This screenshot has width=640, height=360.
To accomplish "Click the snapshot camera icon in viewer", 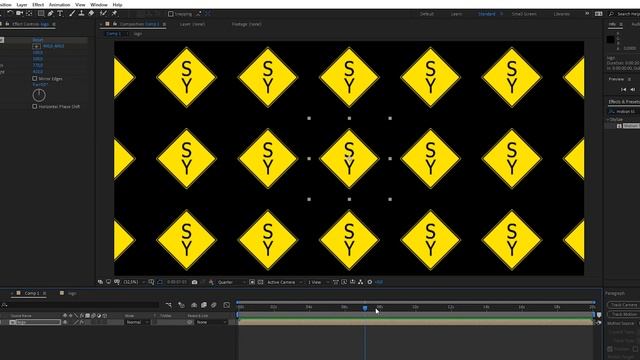I will pyautogui.click(x=194, y=282).
